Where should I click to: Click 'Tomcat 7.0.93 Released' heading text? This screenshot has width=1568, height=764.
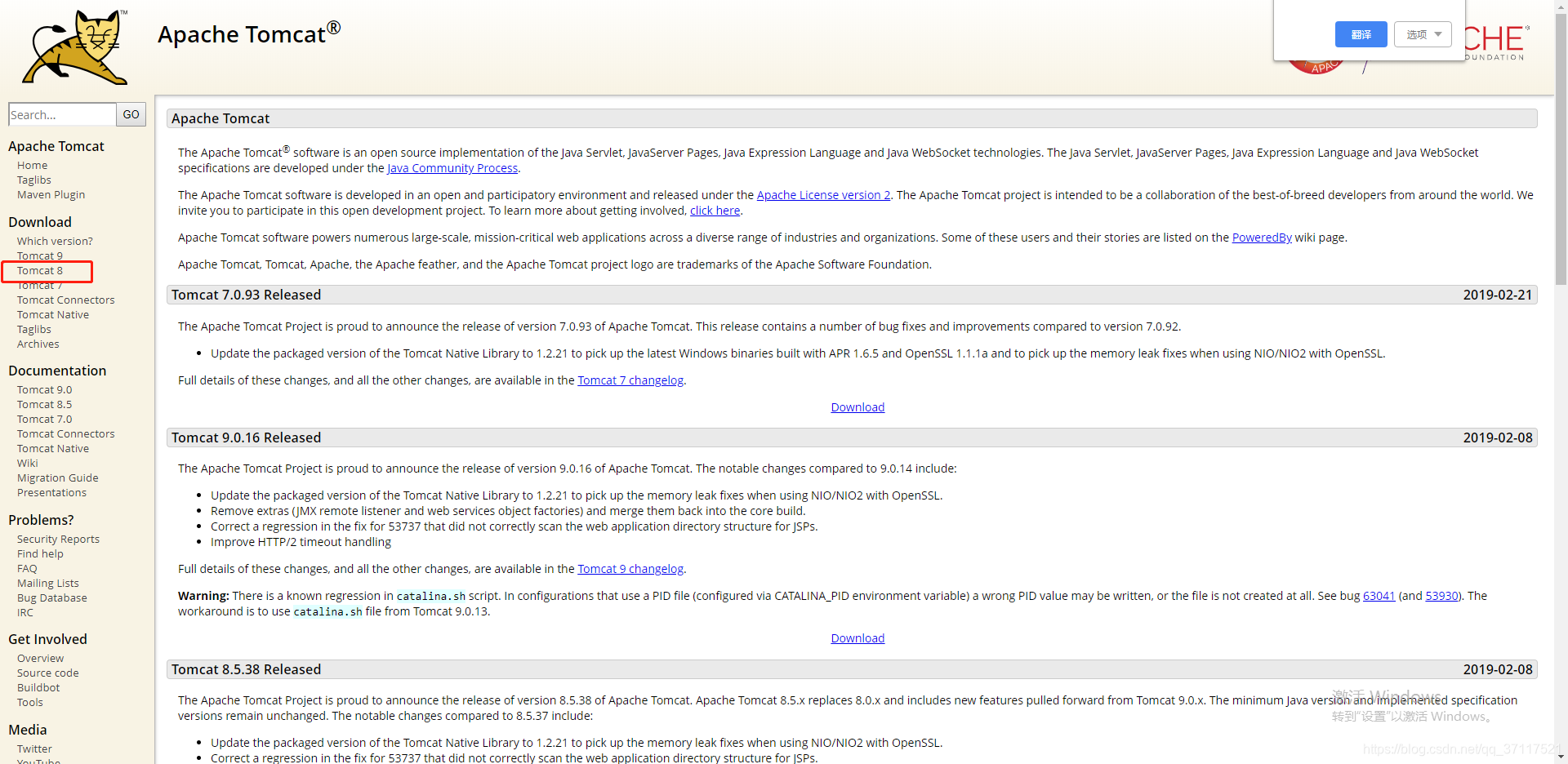(x=246, y=295)
